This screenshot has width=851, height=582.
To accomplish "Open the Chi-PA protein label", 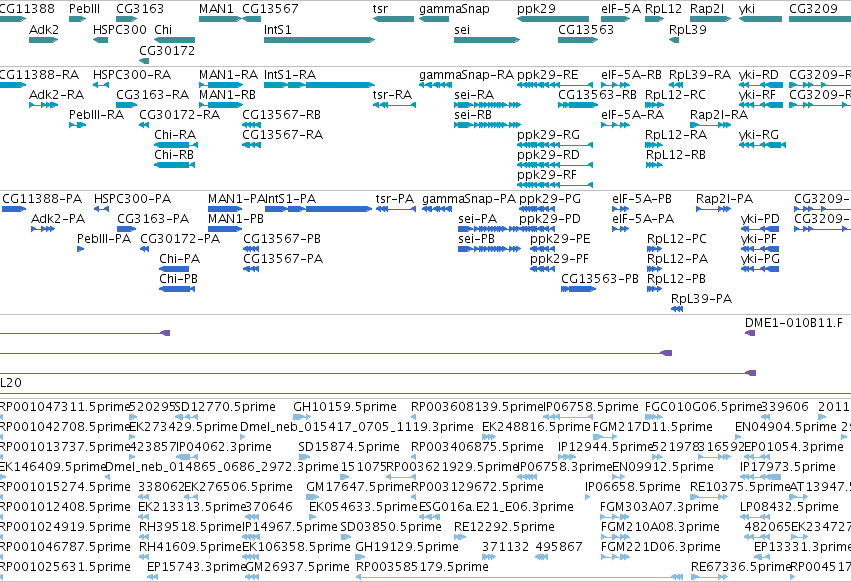I will pos(179,258).
